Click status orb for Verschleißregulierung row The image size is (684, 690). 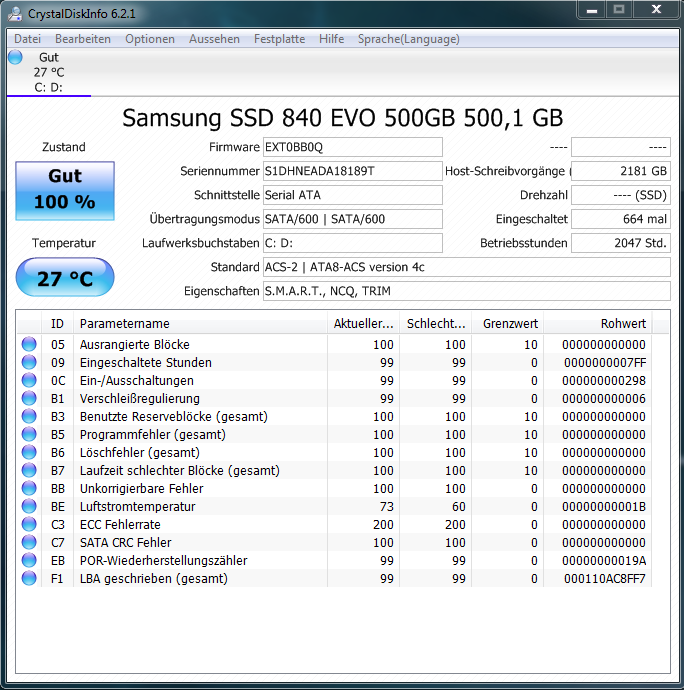29,398
